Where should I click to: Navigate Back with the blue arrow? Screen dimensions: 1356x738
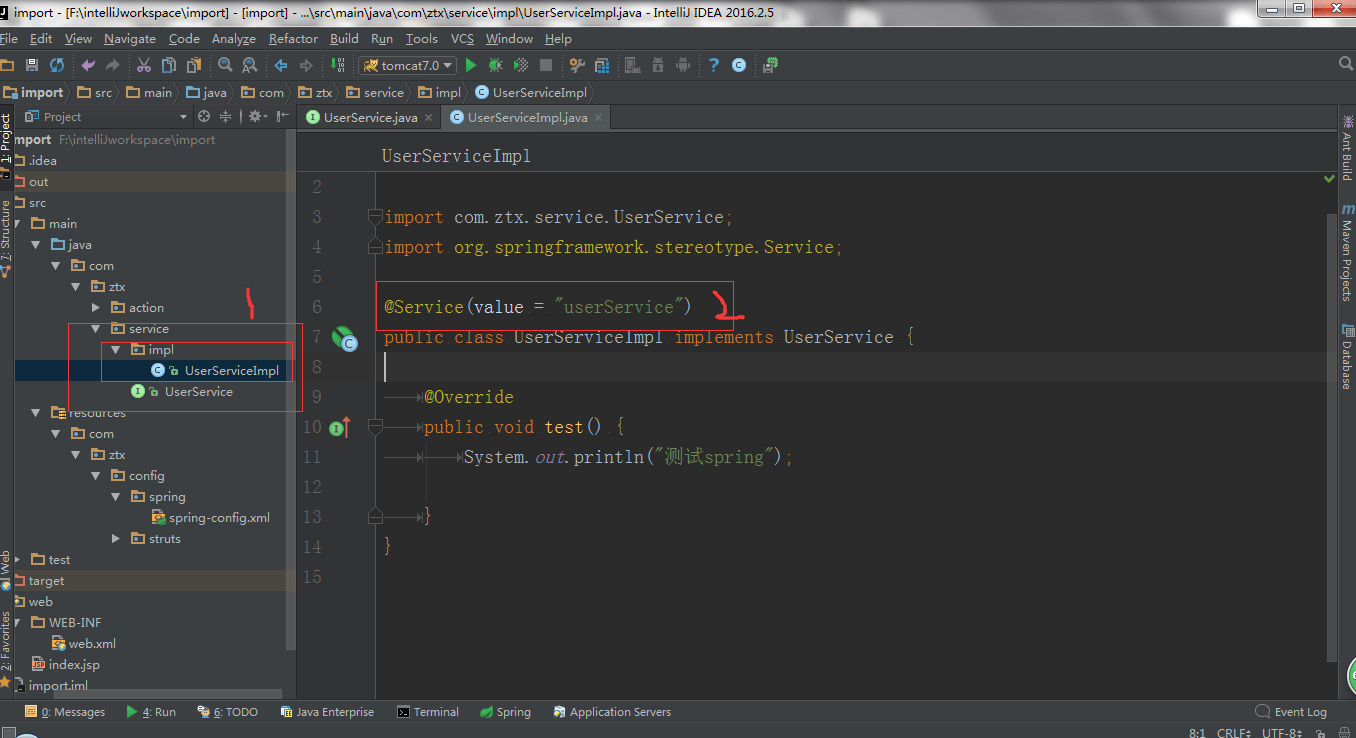click(281, 65)
